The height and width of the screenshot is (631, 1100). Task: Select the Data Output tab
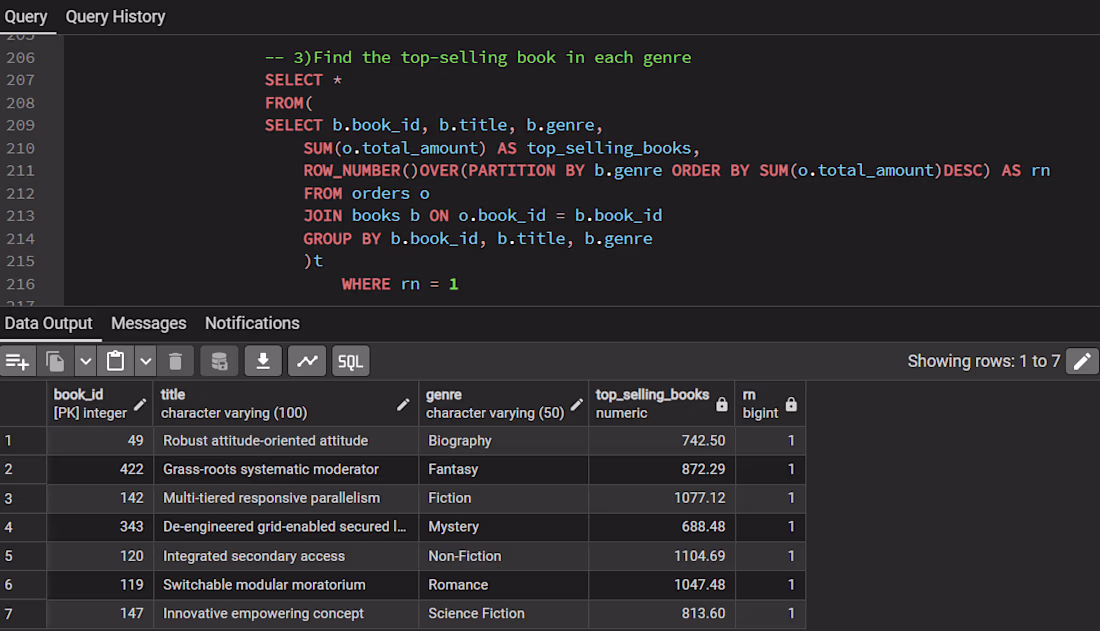(x=48, y=323)
